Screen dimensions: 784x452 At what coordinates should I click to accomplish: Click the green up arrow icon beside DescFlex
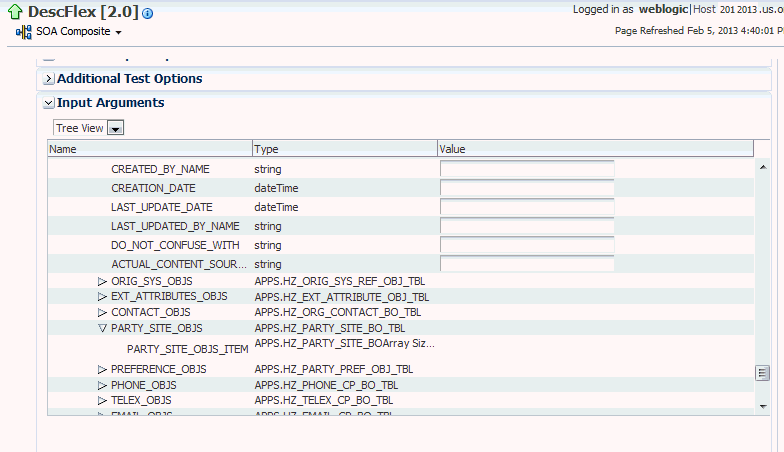(16, 12)
